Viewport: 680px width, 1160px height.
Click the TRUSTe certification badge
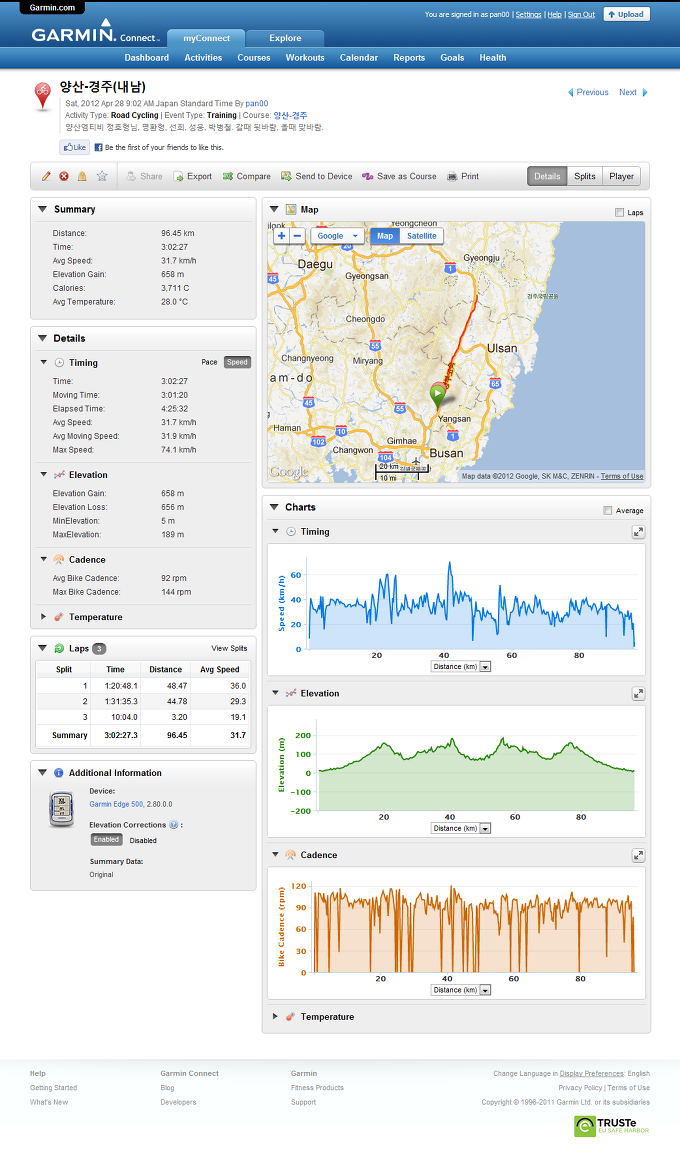click(612, 1127)
